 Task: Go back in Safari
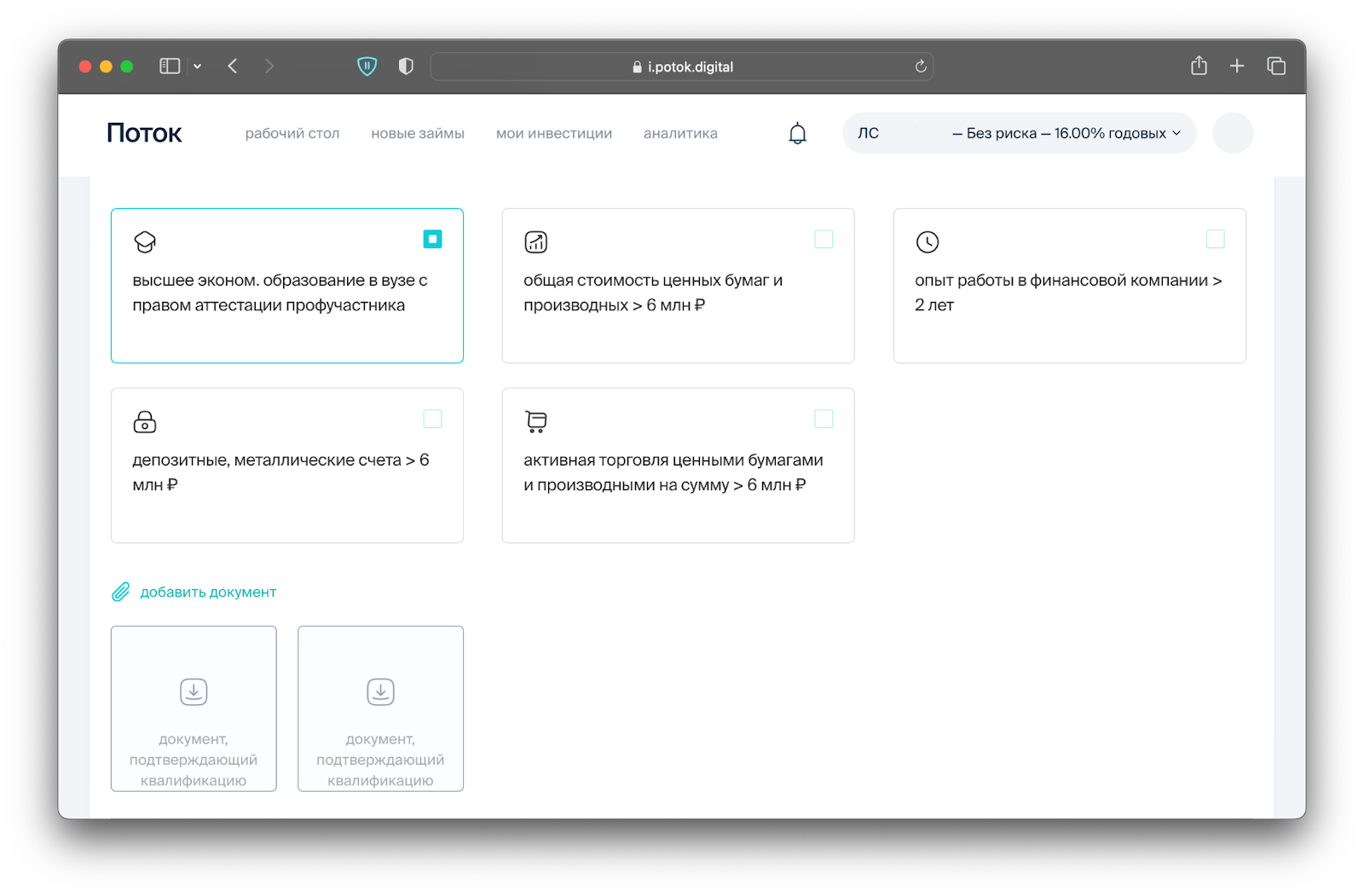click(x=233, y=66)
